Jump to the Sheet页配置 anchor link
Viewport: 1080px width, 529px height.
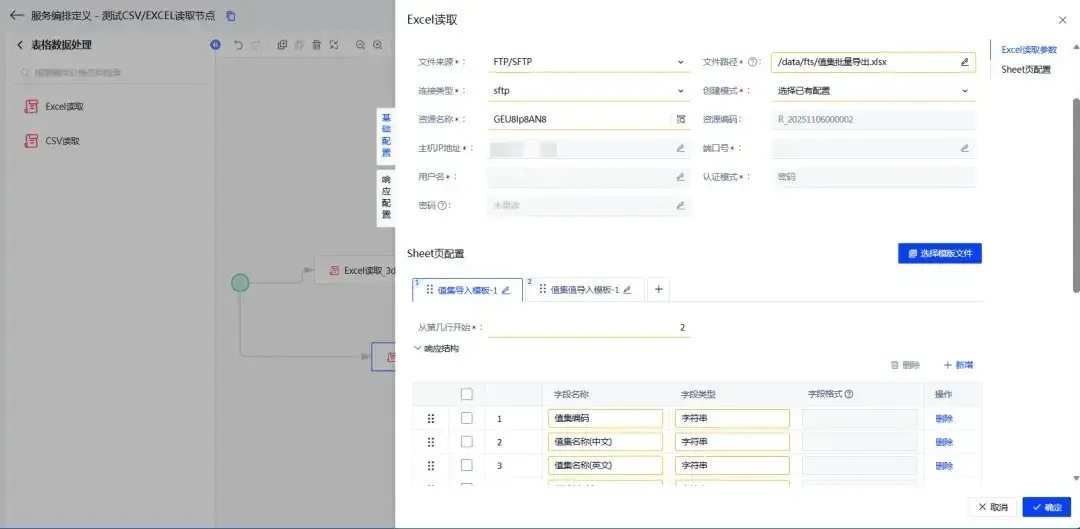pos(1026,70)
